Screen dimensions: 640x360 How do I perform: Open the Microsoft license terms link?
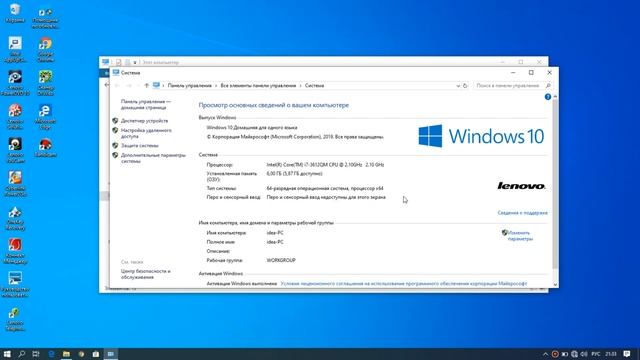(x=404, y=283)
